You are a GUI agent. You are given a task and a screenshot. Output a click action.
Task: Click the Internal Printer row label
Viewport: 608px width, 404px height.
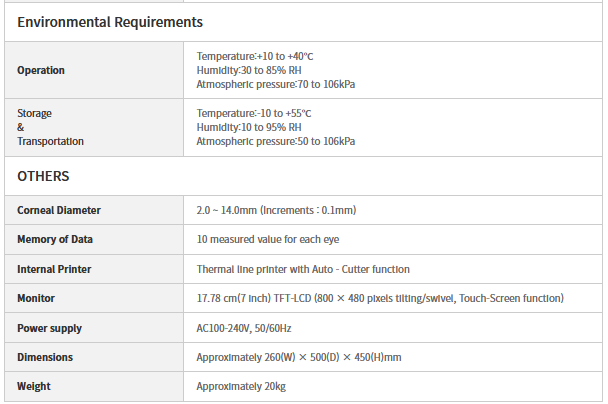click(54, 269)
